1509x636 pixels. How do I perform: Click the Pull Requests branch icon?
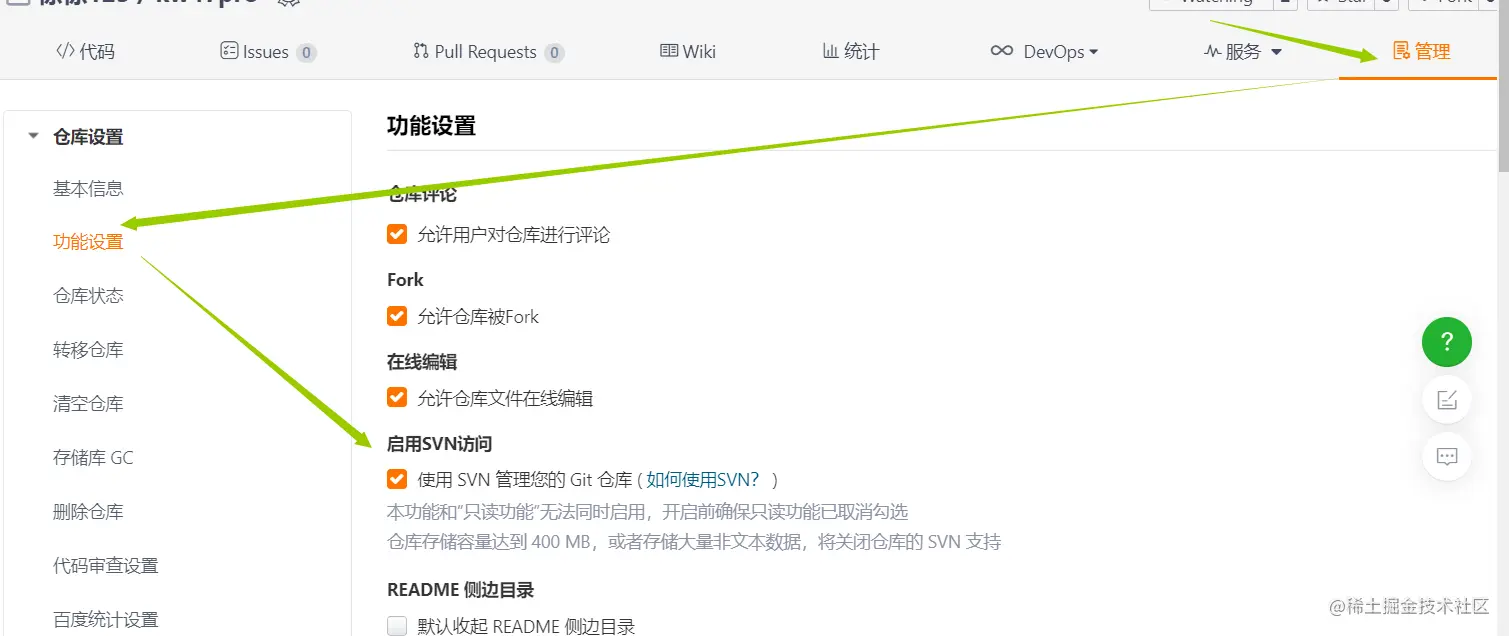coord(421,51)
